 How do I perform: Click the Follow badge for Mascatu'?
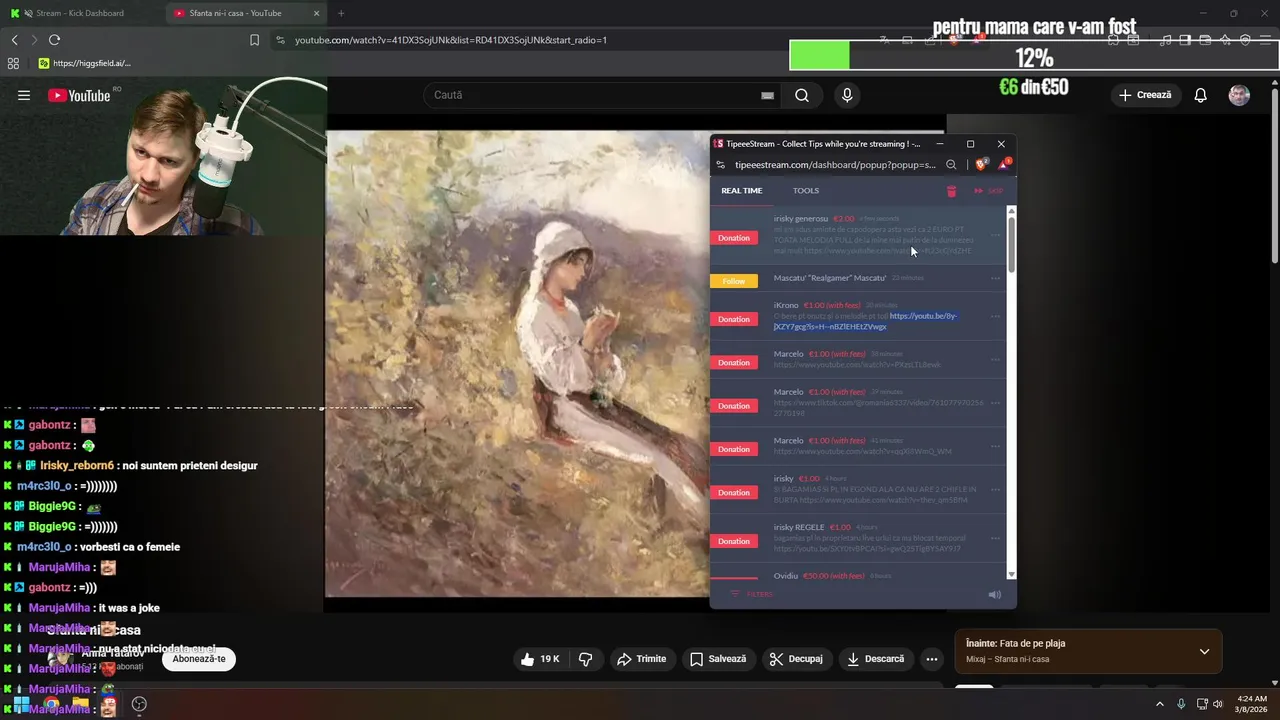[734, 281]
